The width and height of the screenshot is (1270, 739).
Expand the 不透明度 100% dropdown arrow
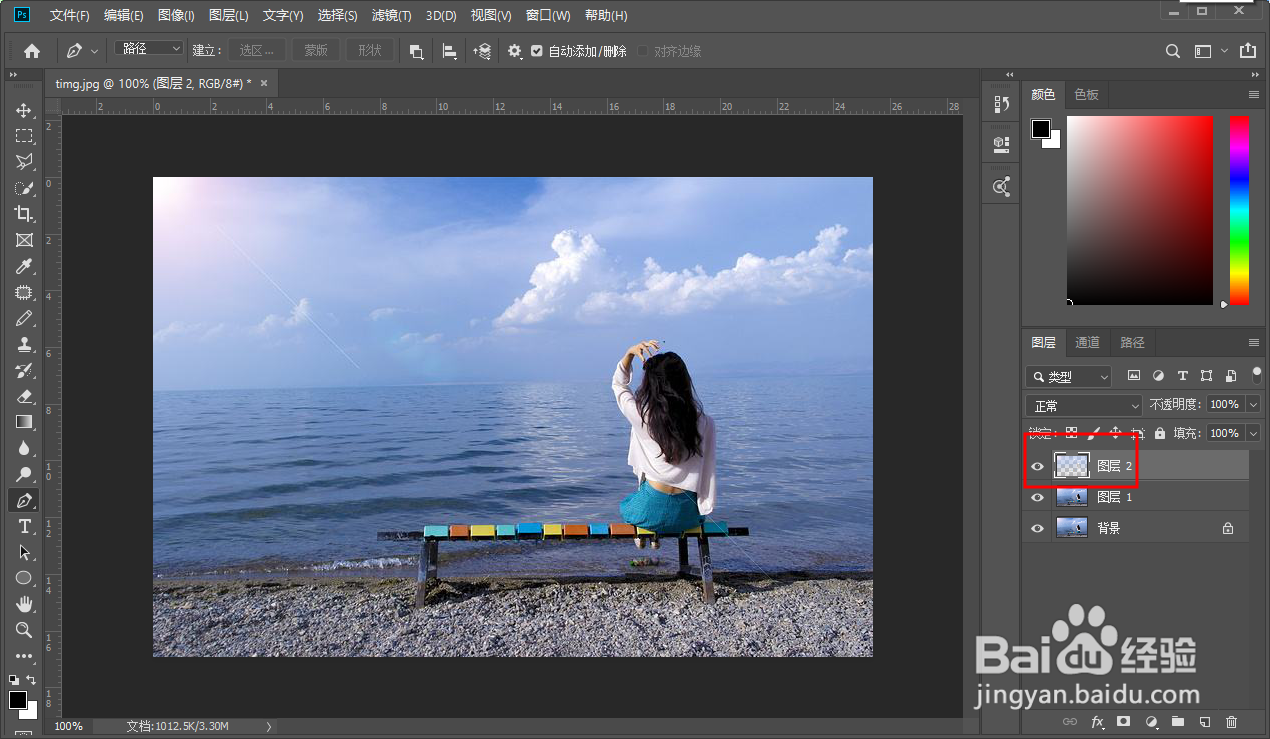[x=1253, y=405]
